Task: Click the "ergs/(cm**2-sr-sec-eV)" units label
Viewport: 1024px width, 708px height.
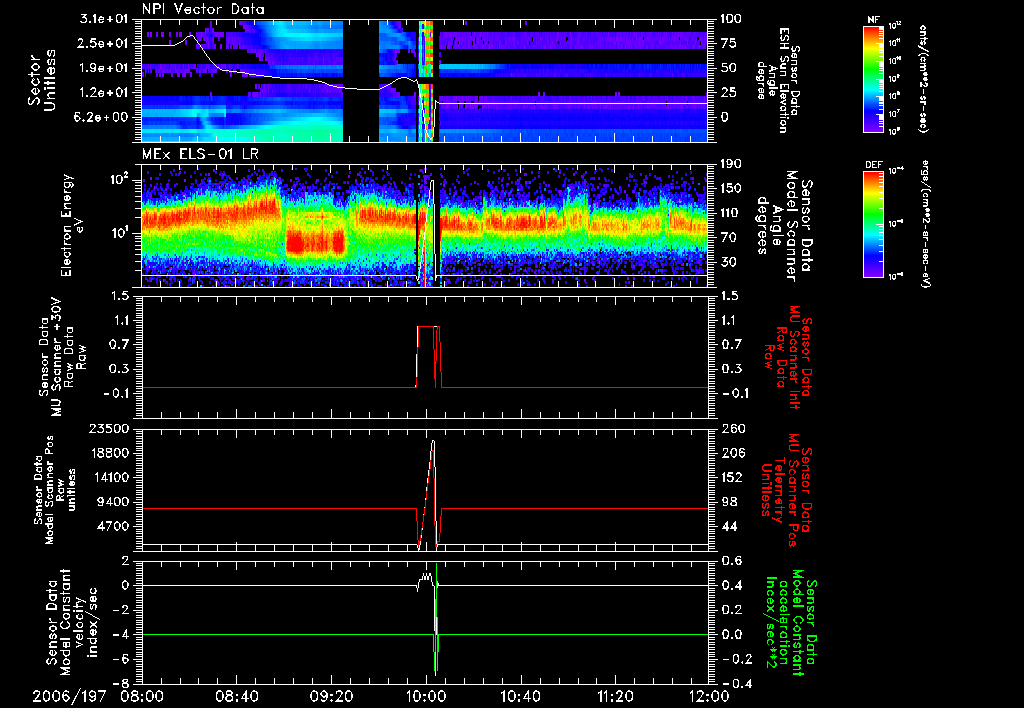Action: point(925,223)
